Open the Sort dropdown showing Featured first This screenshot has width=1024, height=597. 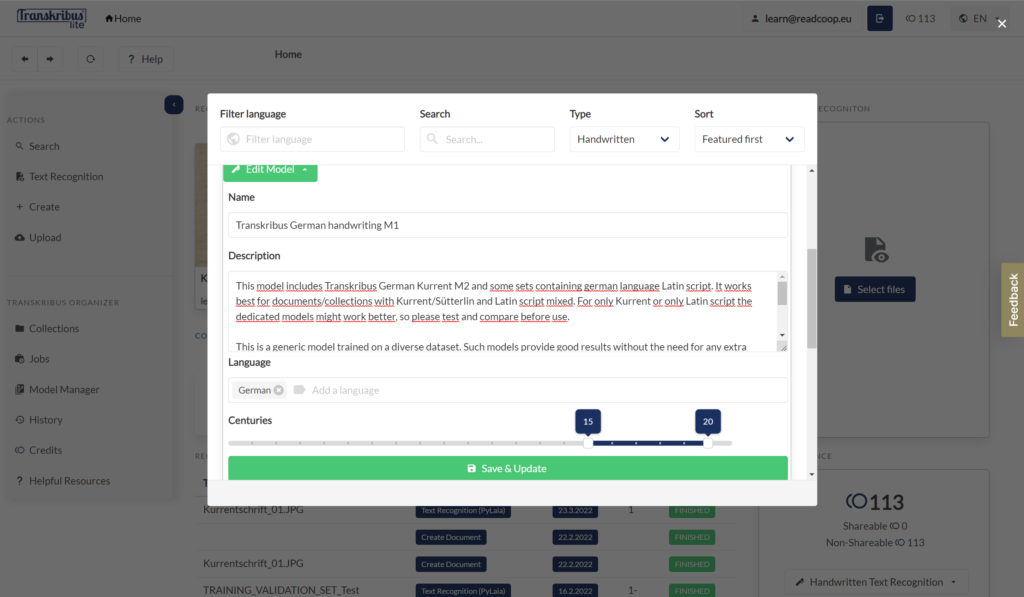pyautogui.click(x=749, y=139)
